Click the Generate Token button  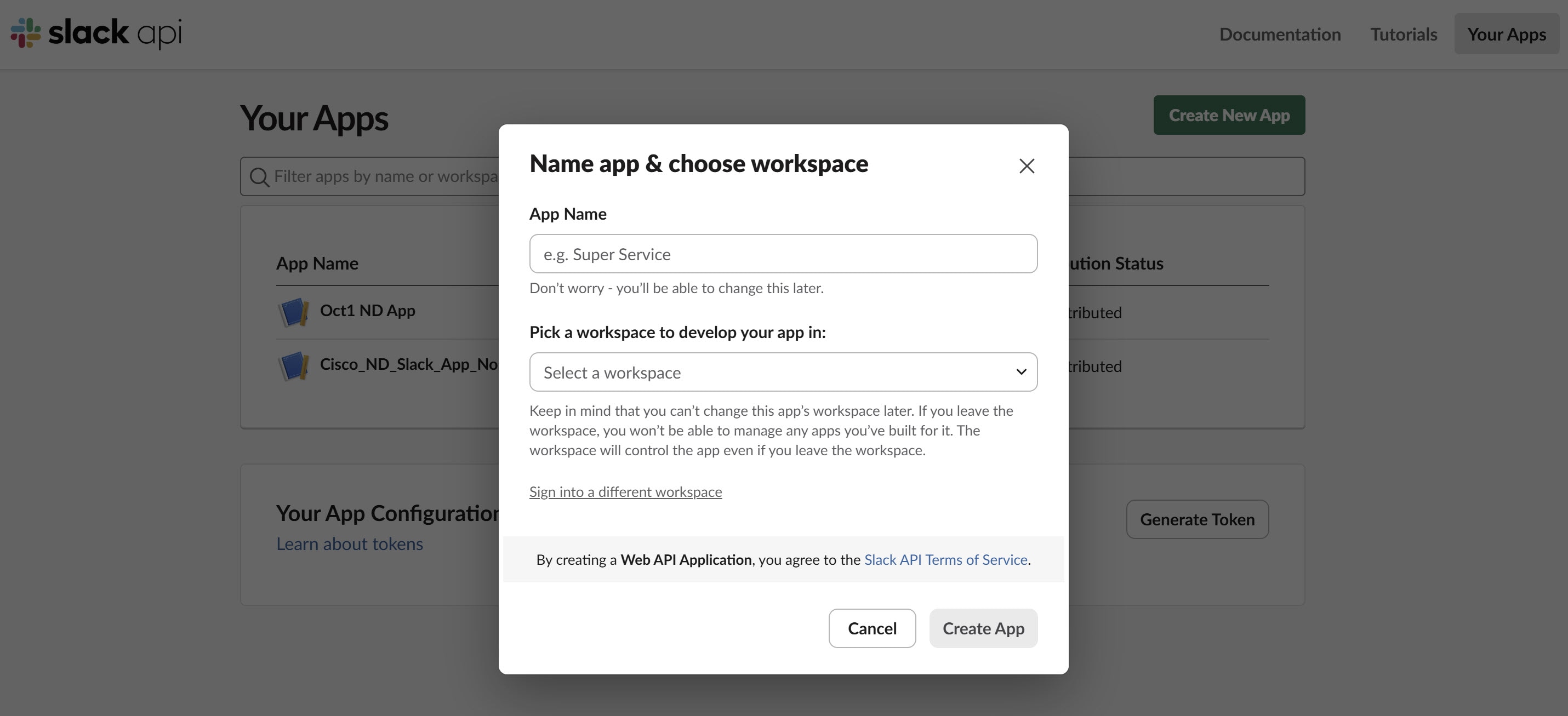click(1197, 519)
